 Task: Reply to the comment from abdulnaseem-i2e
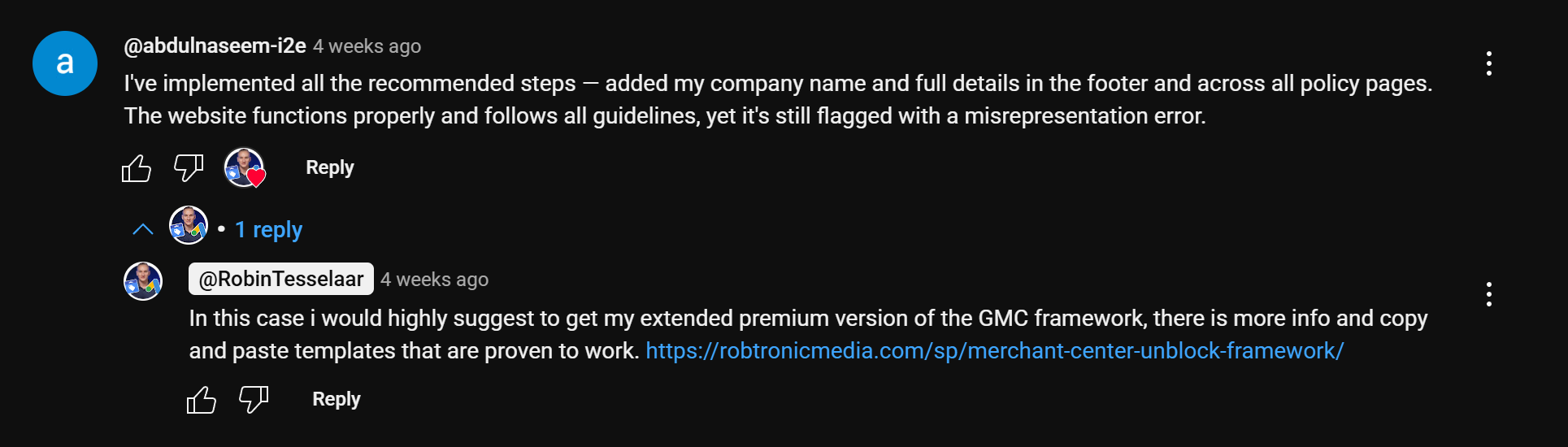point(329,167)
